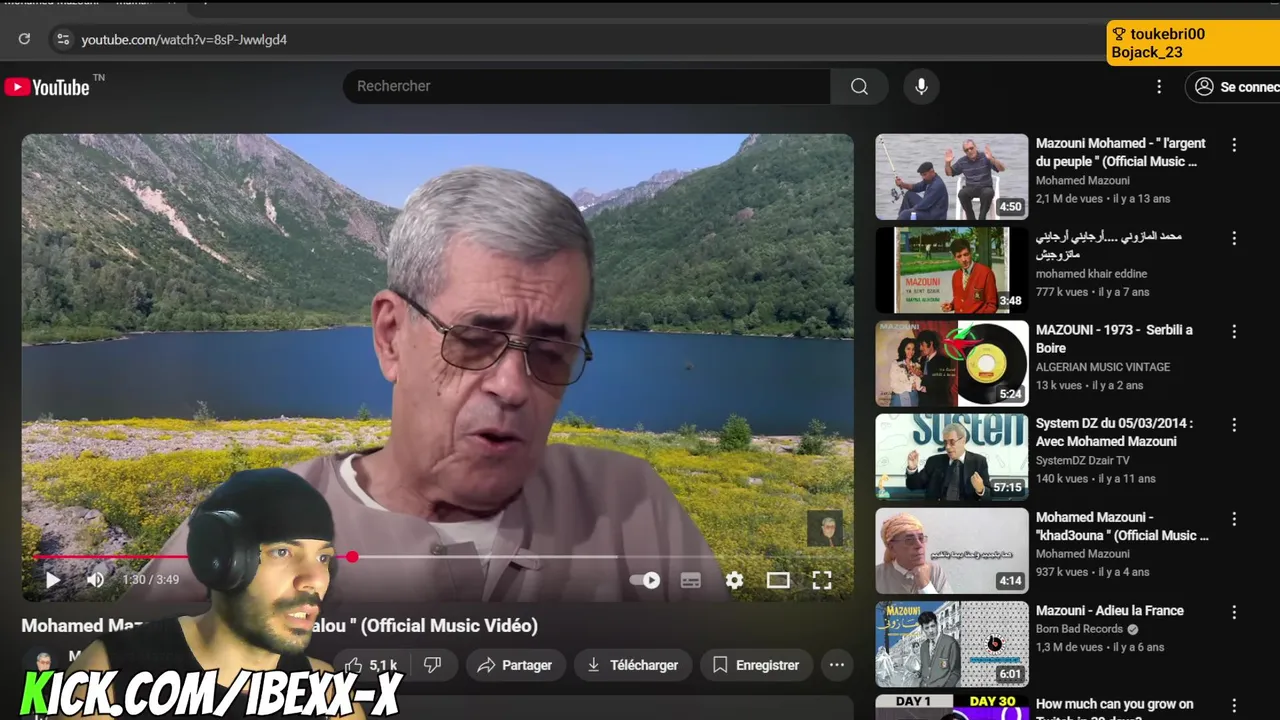Open options menu for System DZ video
Screen dimensions: 1280x720
point(1234,425)
